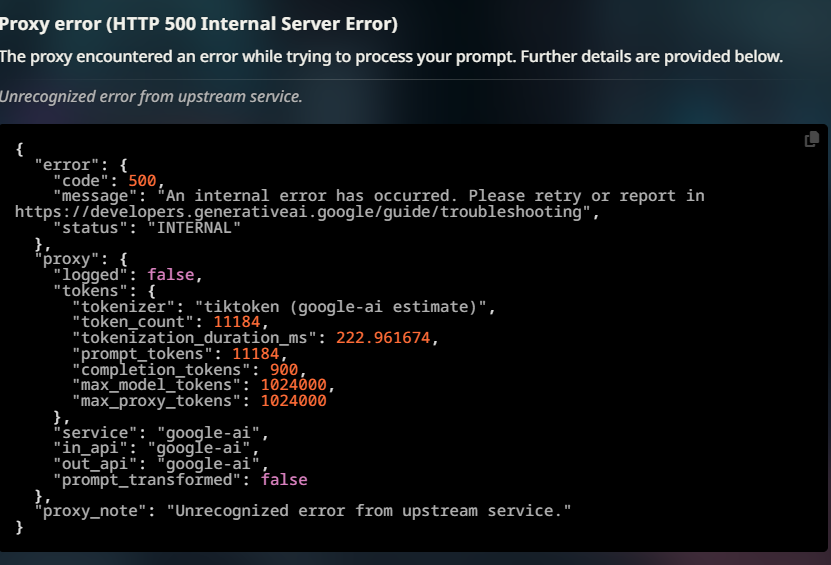The image size is (831, 565).
Task: Select the logged false value
Action: (x=171, y=275)
